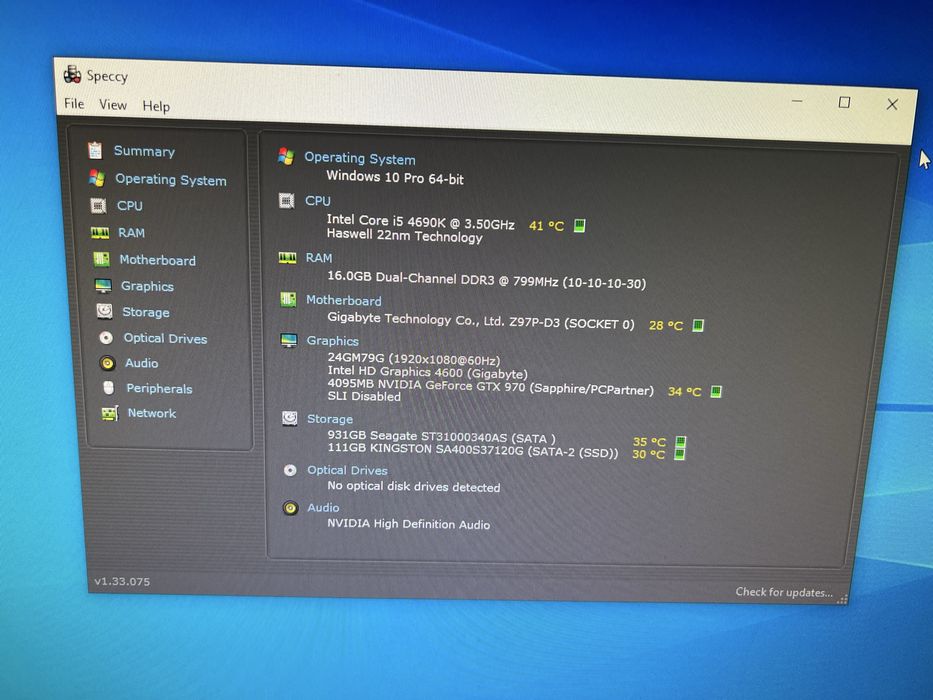933x700 pixels.
Task: Open the File menu
Action: (x=74, y=104)
